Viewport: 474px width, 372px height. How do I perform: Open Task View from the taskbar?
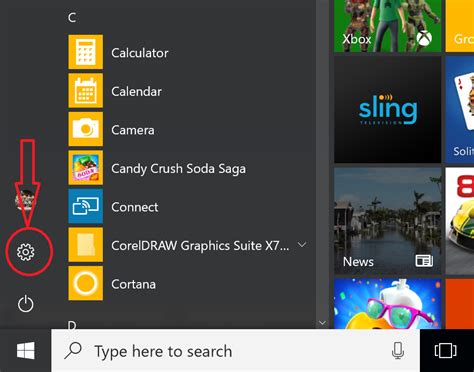(x=446, y=351)
